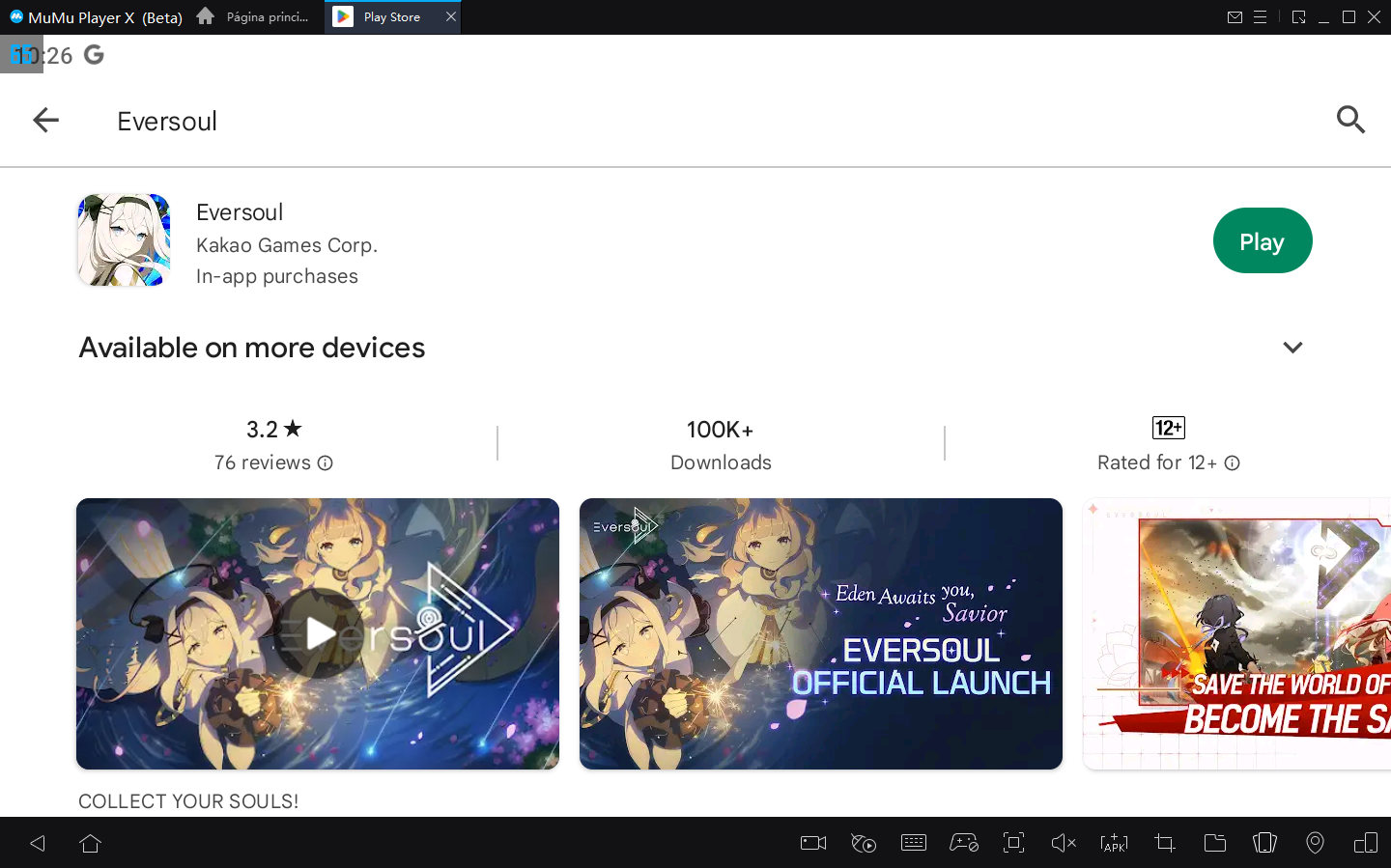The height and width of the screenshot is (868, 1391).
Task: Open search with the magnifier icon
Action: tap(1350, 120)
